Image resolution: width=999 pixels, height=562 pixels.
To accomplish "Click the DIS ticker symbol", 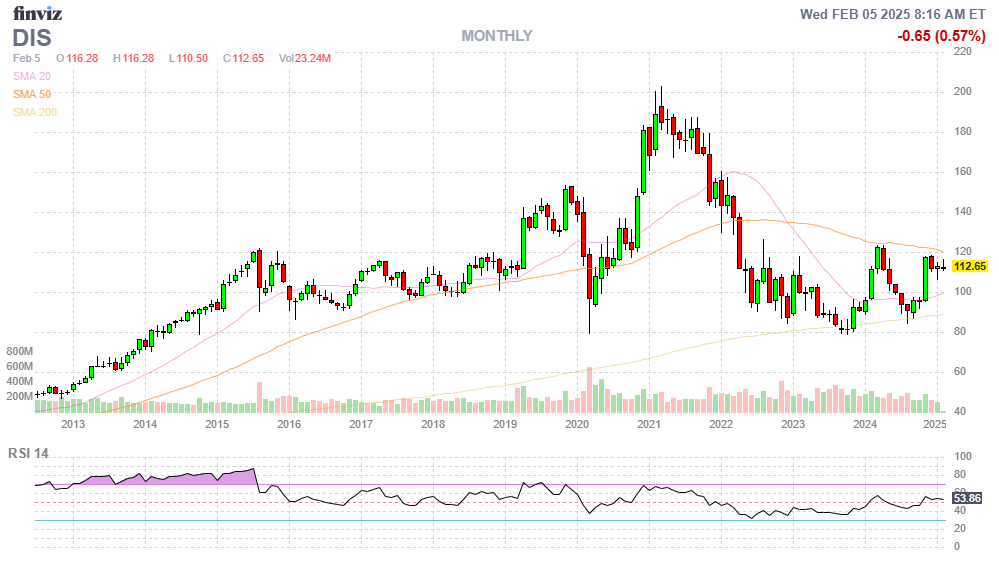I will tap(34, 37).
